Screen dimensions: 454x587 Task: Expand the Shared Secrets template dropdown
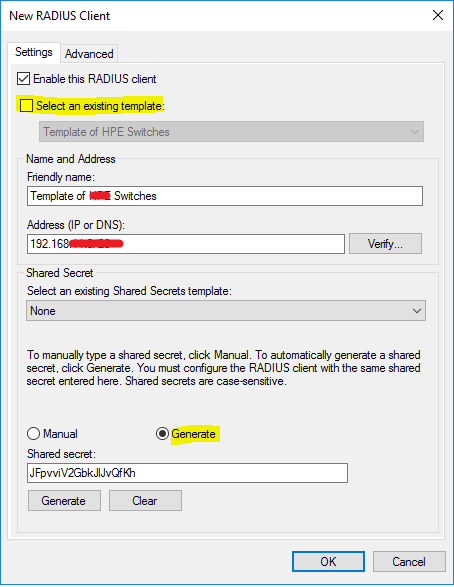pos(226,311)
